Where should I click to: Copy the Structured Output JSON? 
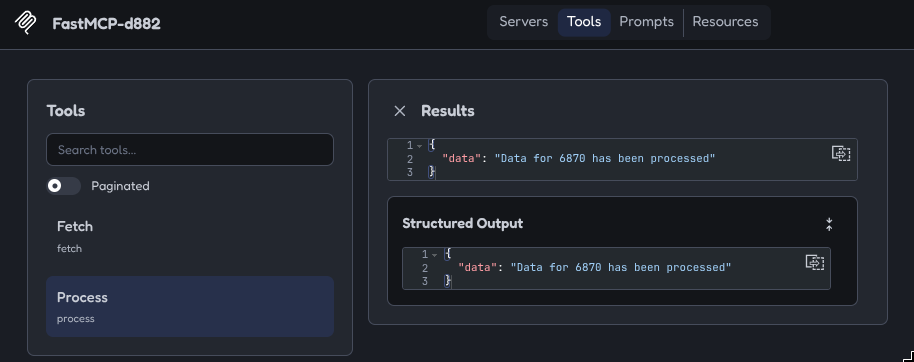814,262
